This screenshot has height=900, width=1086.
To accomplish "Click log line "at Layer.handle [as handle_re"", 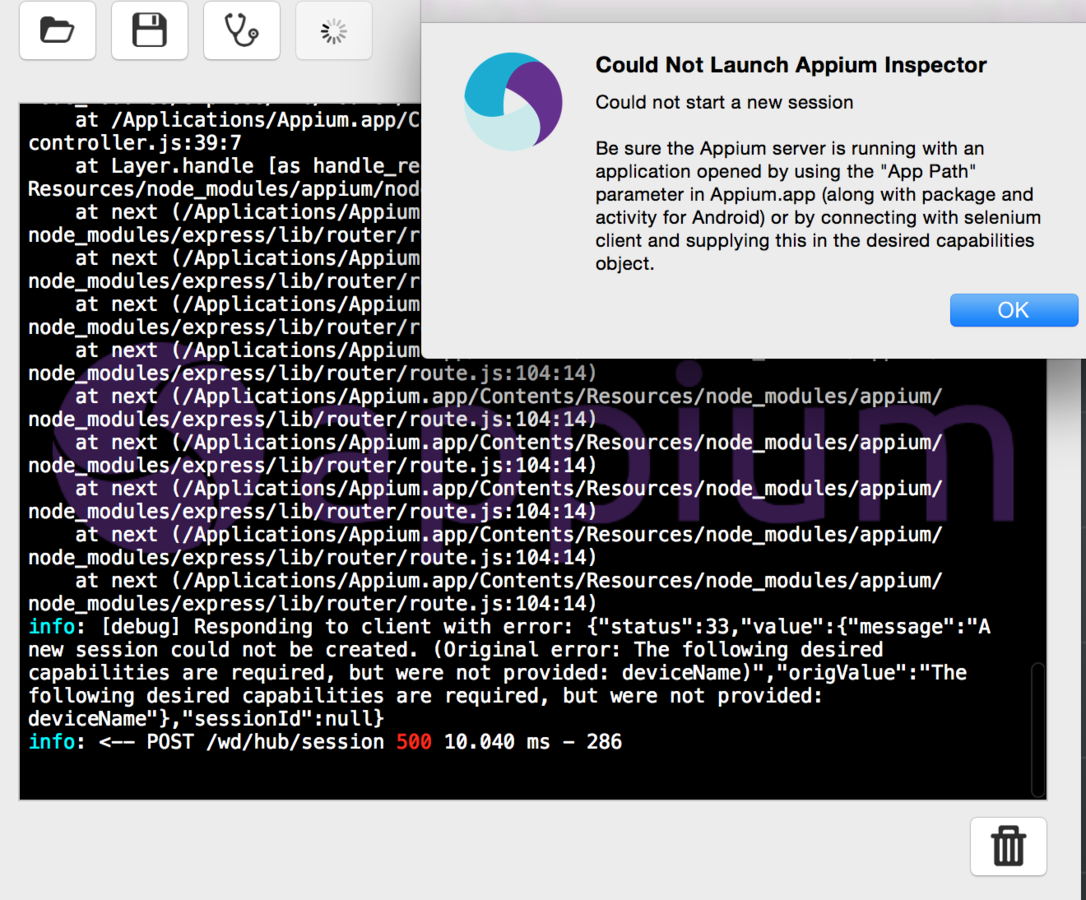I will [247, 166].
